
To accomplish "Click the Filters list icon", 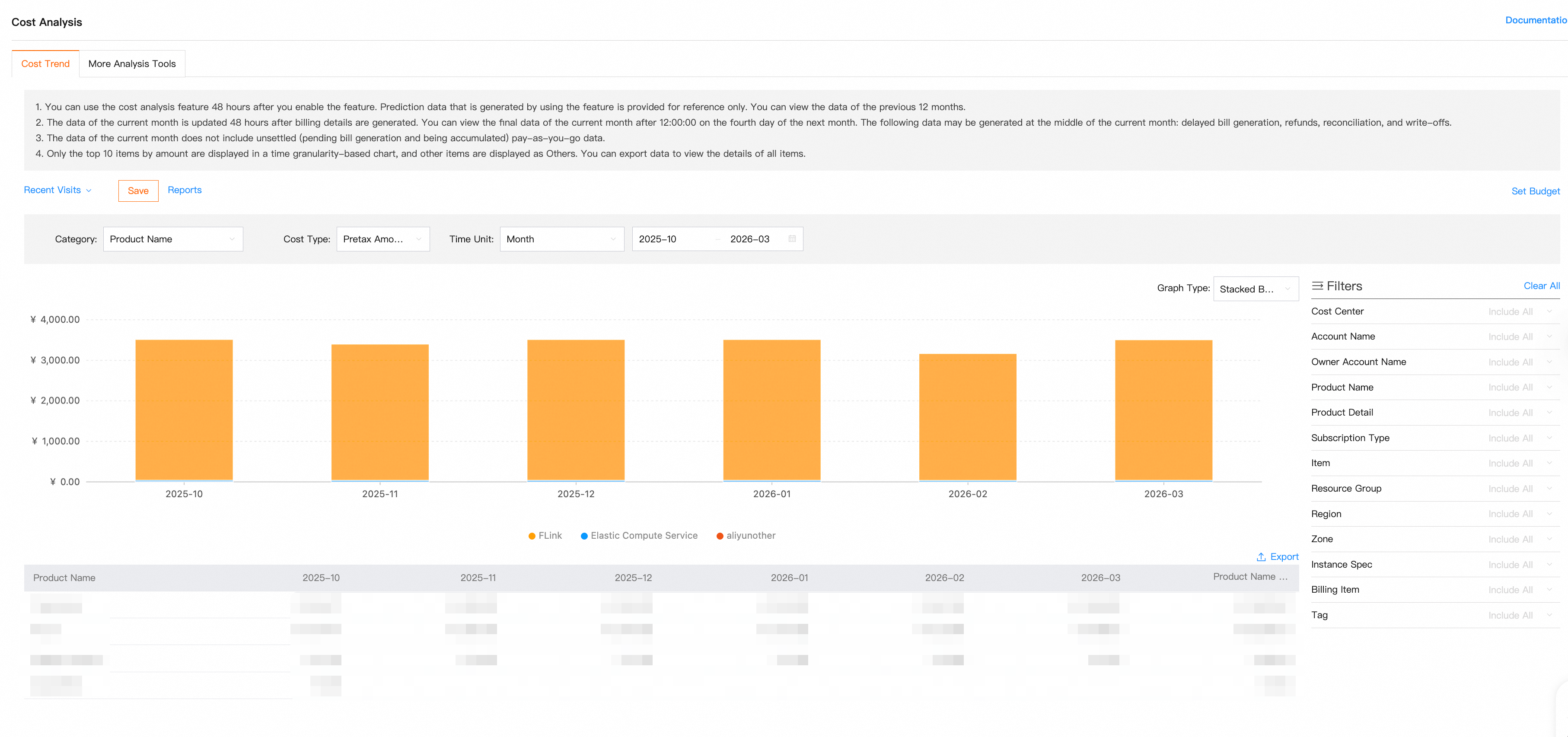I will 1317,286.
